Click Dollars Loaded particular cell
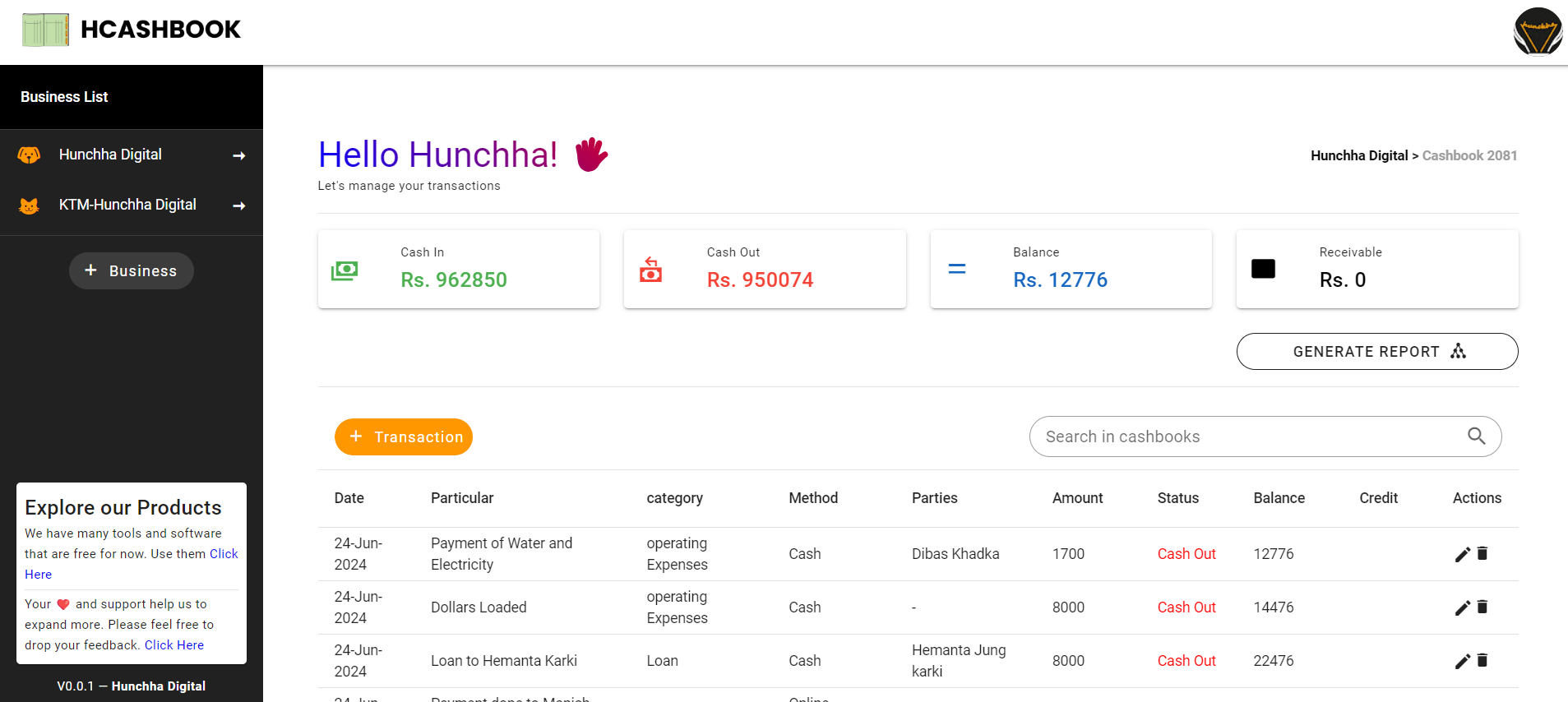1568x702 pixels. 479,607
